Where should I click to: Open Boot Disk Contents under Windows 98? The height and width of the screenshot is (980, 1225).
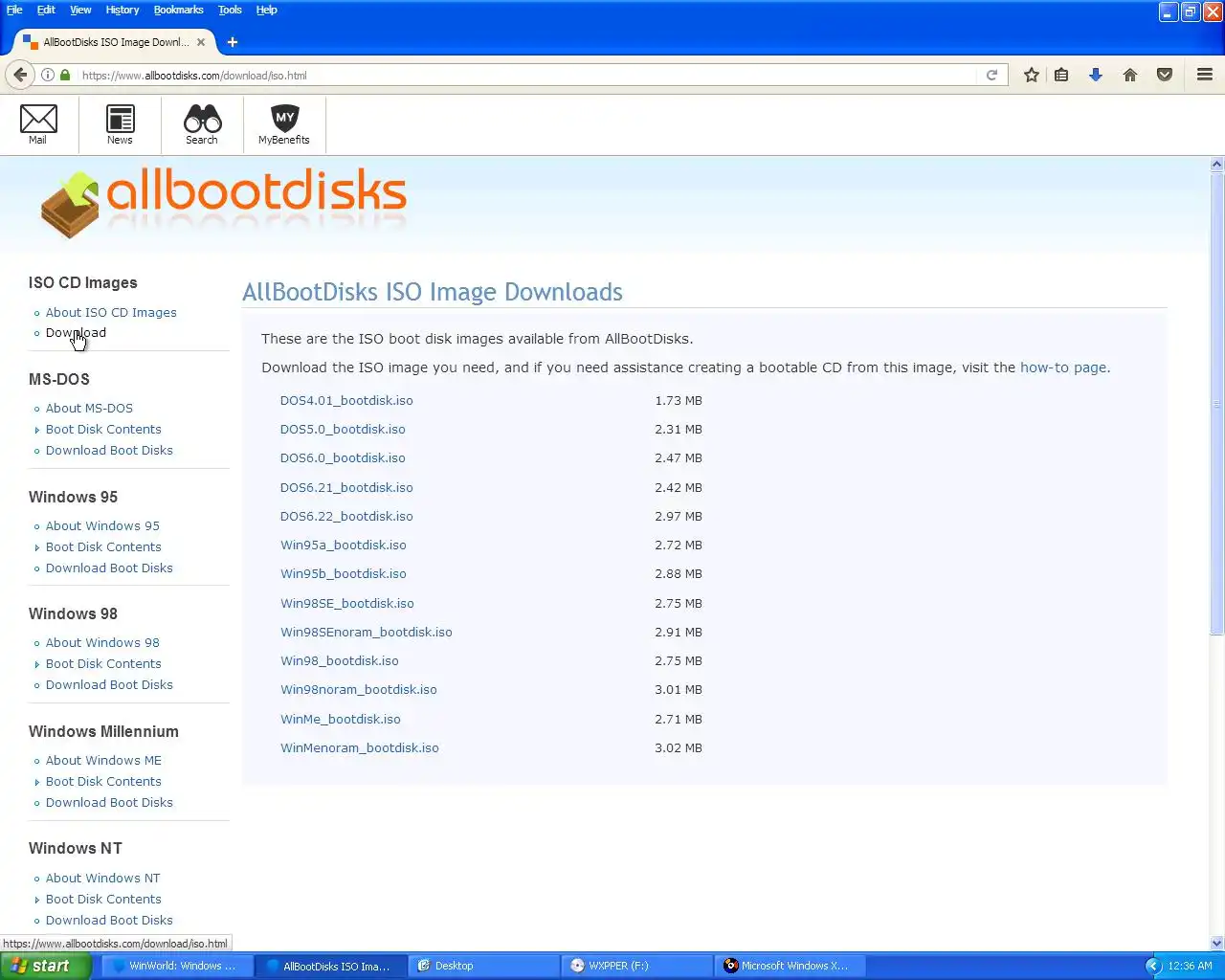[103, 663]
